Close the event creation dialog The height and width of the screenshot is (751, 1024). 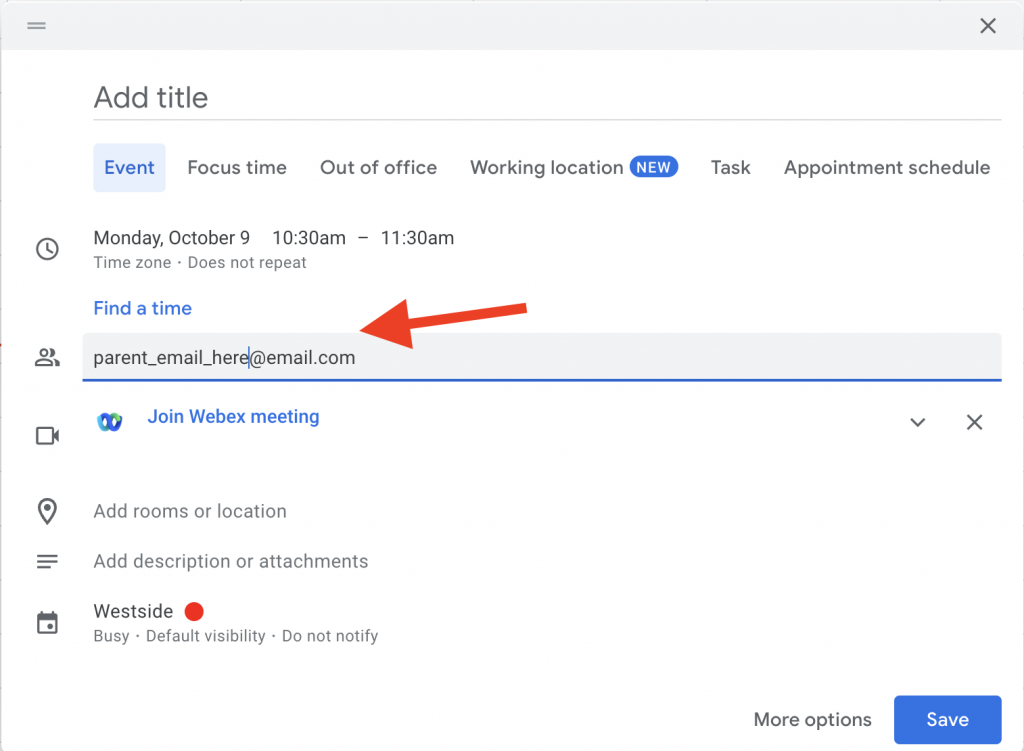[x=987, y=25]
